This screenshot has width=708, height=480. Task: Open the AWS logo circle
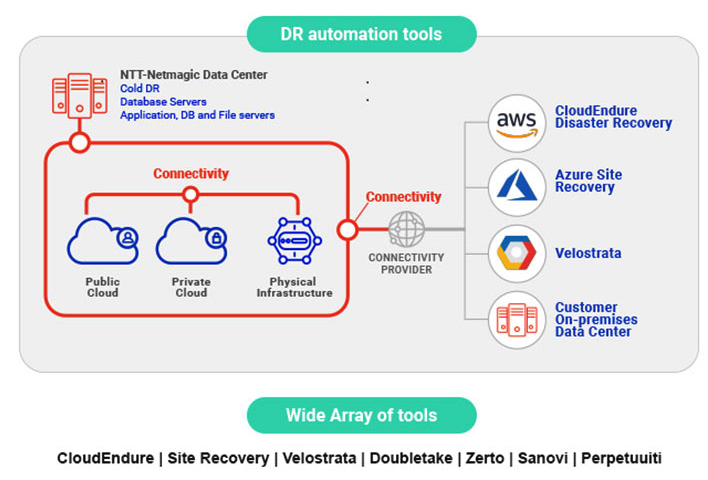pyautogui.click(x=517, y=123)
